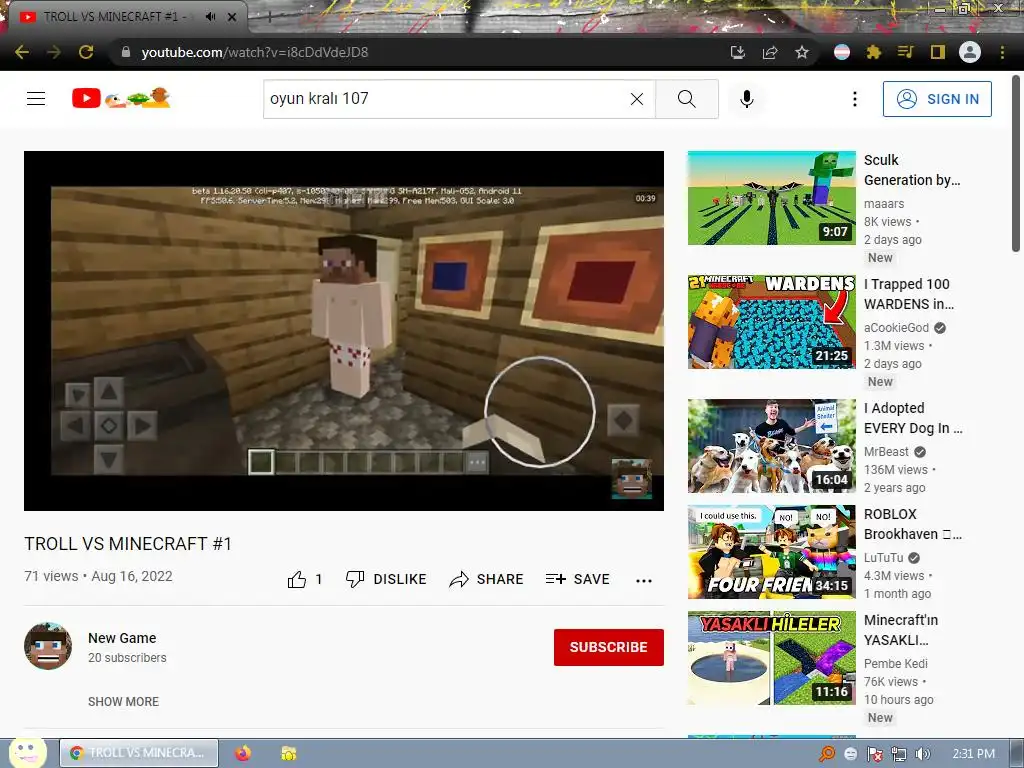Click the magnifier search button
Screen dimensions: 1024x768
click(x=686, y=99)
